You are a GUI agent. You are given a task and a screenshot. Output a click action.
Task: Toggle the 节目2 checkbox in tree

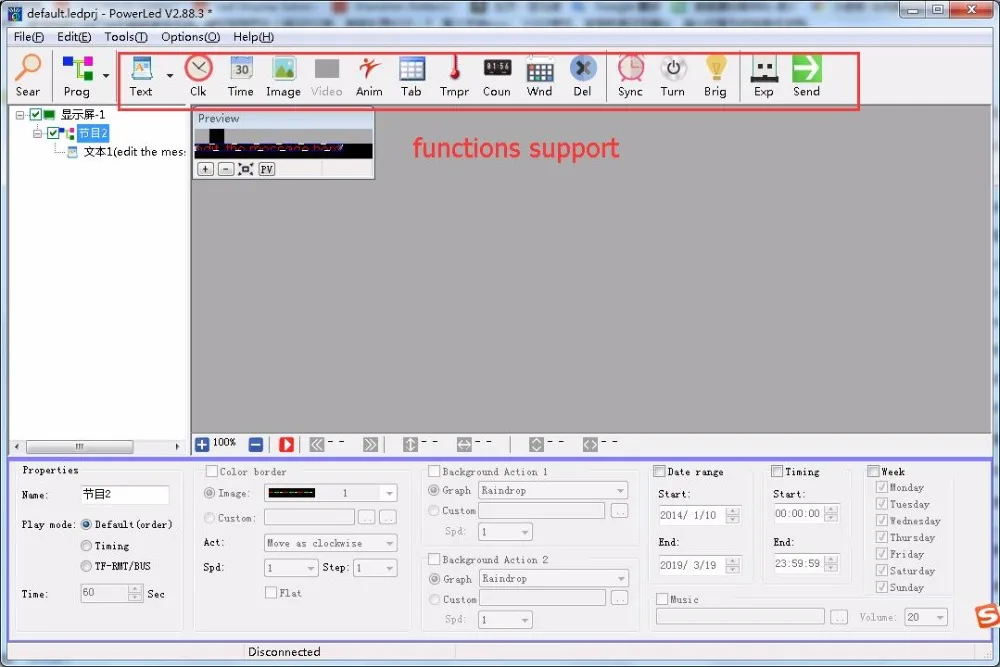point(53,133)
